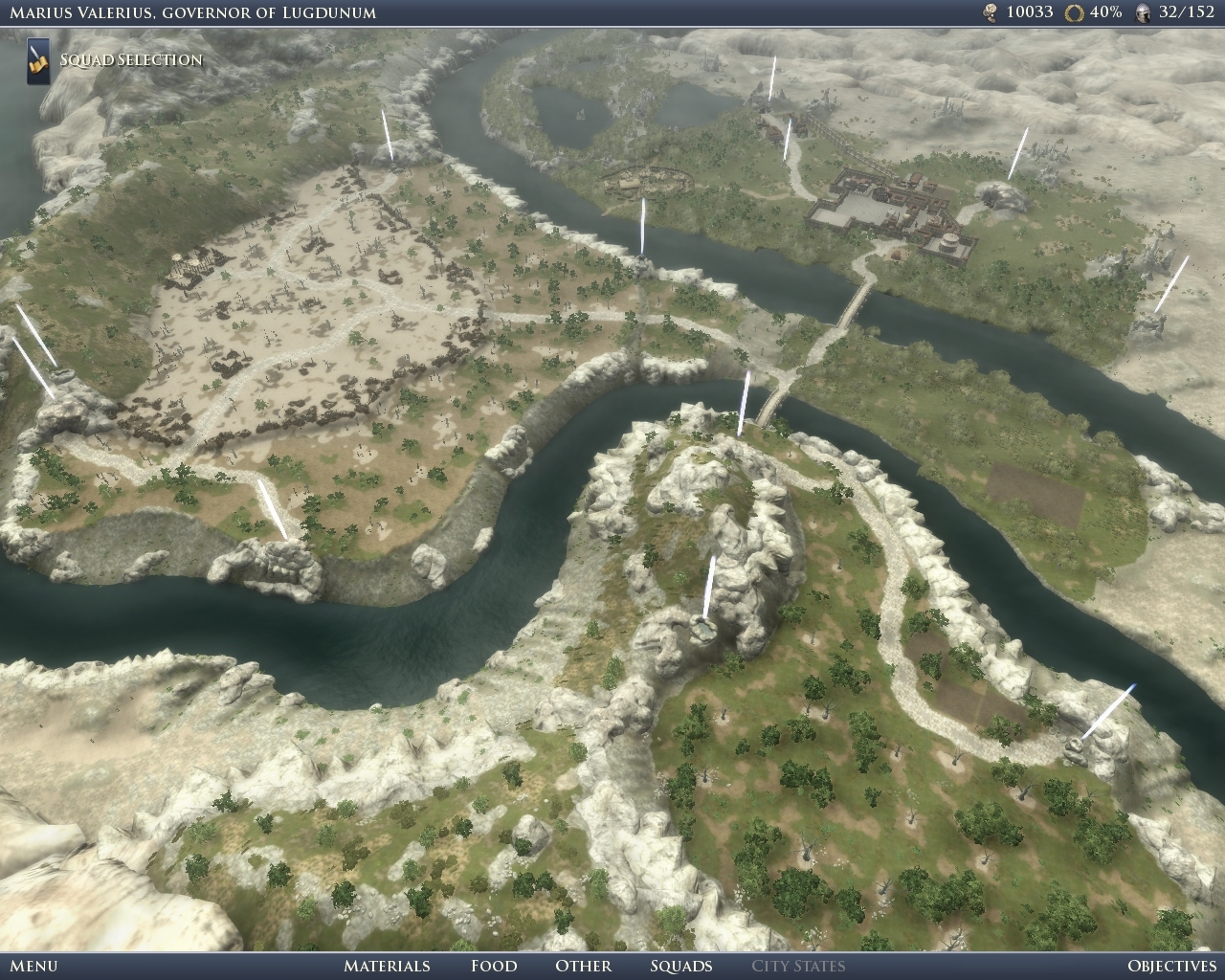Click the denarii treasury coin icon
The height and width of the screenshot is (980, 1225).
(x=991, y=11)
